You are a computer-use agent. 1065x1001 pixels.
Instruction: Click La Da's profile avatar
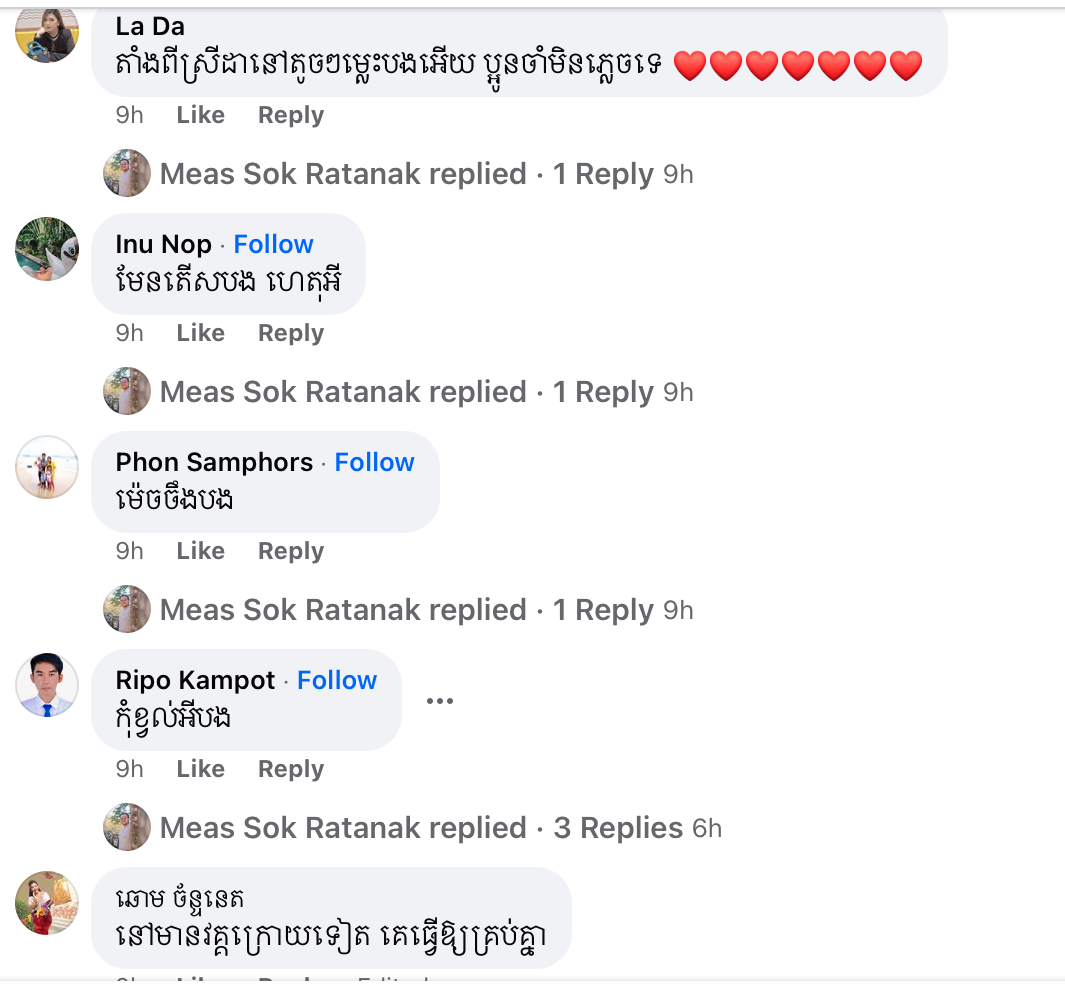click(x=47, y=34)
